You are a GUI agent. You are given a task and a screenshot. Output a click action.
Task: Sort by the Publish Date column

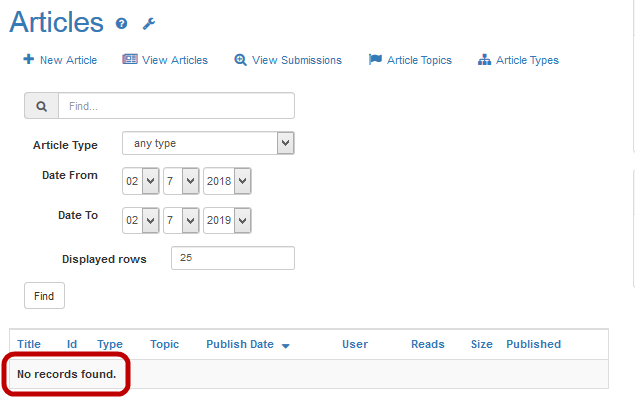click(240, 344)
